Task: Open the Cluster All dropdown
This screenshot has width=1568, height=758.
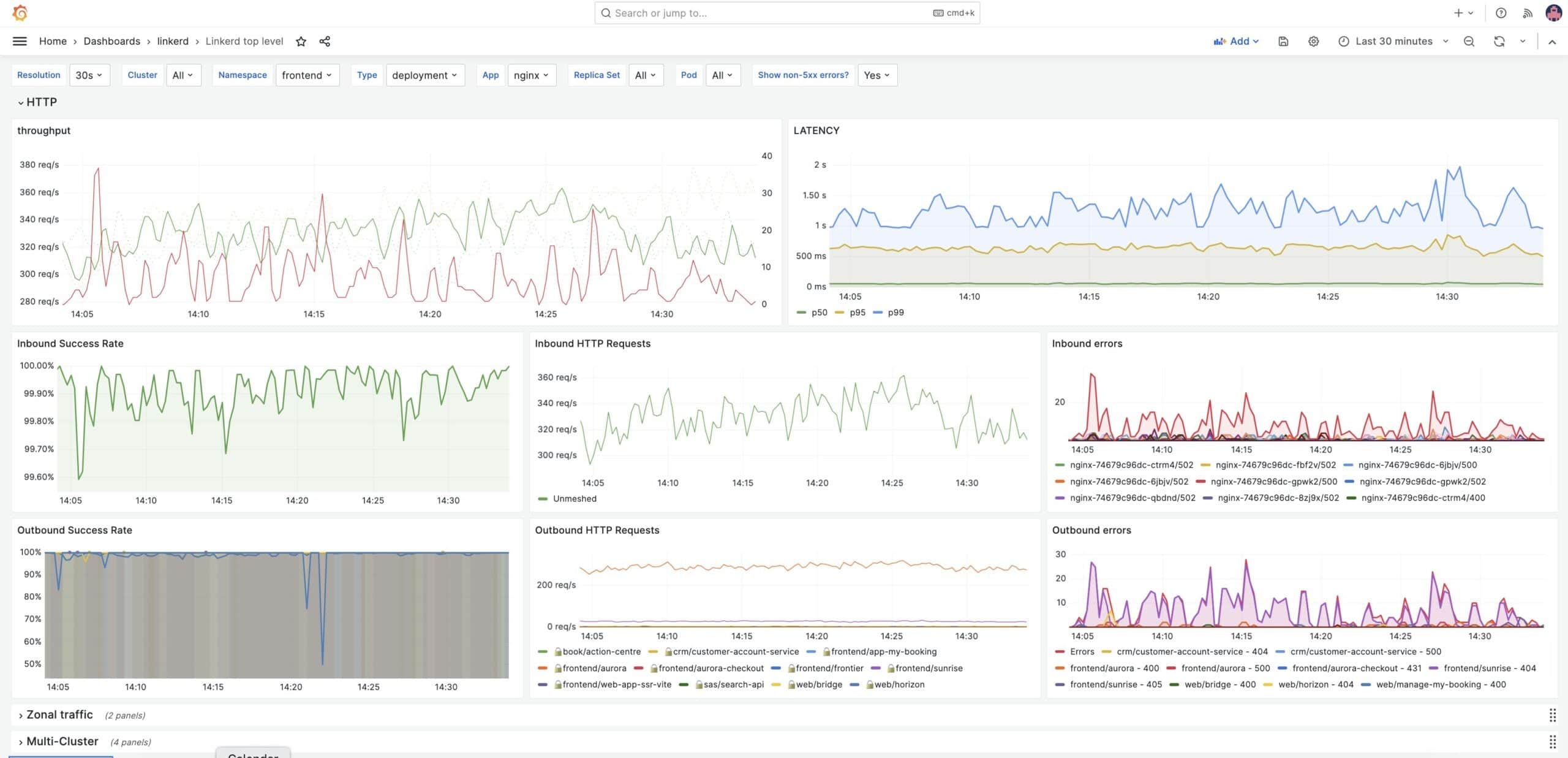Action: (x=183, y=75)
